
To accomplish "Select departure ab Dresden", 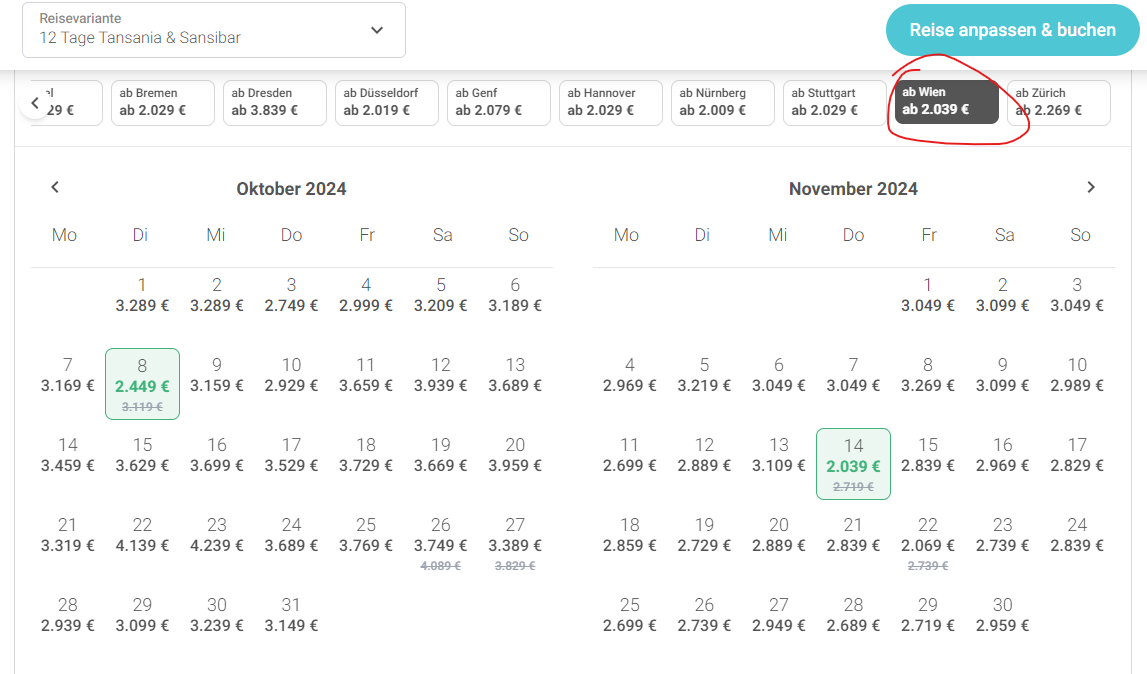I will tap(274, 102).
